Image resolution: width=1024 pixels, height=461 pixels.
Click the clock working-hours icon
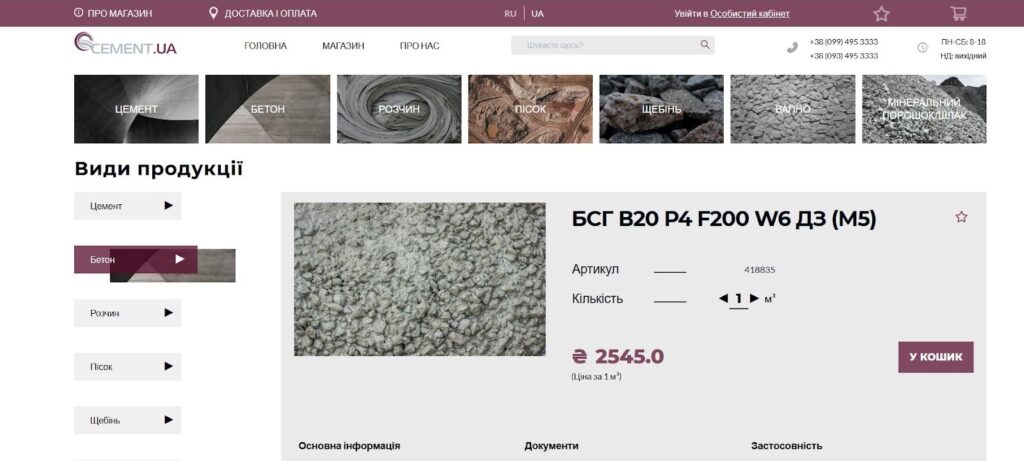(922, 48)
